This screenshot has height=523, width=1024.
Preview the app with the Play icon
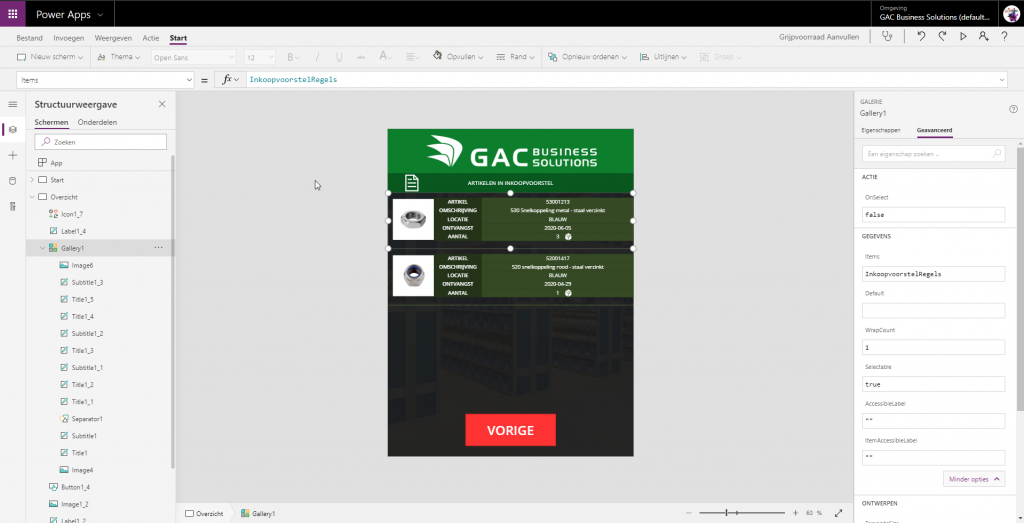(x=963, y=37)
